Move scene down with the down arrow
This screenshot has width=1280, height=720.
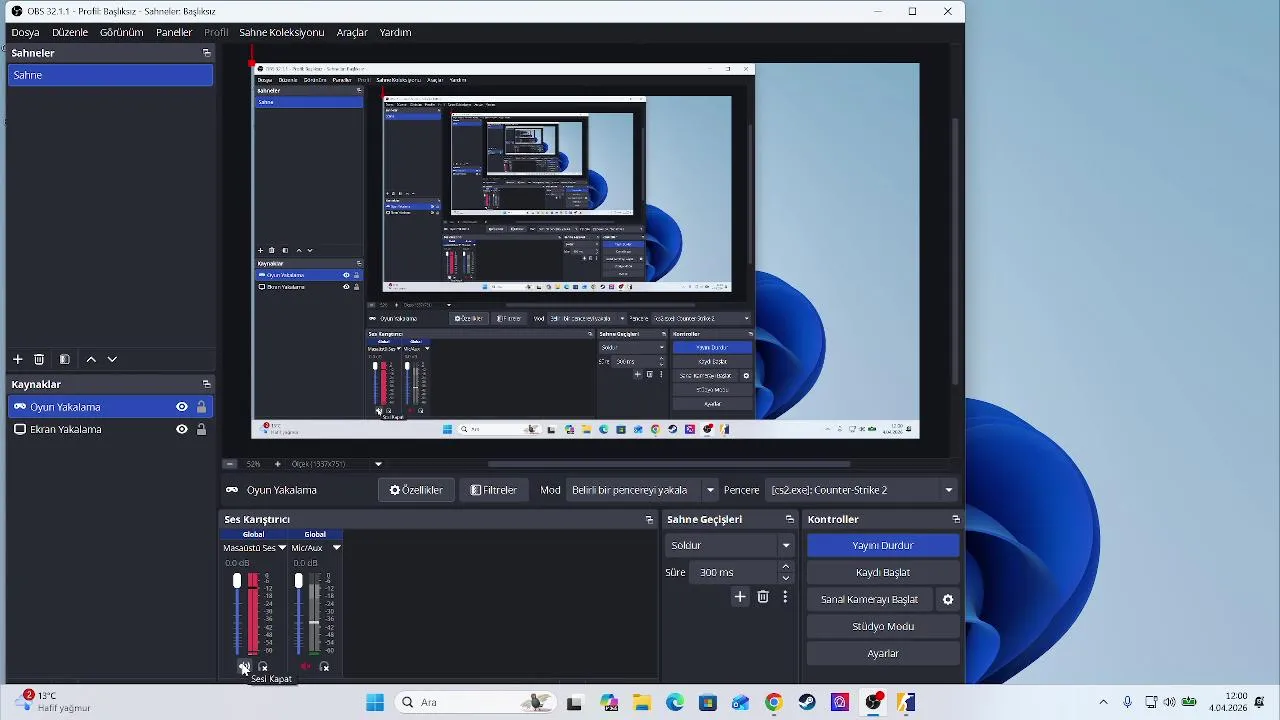point(112,359)
